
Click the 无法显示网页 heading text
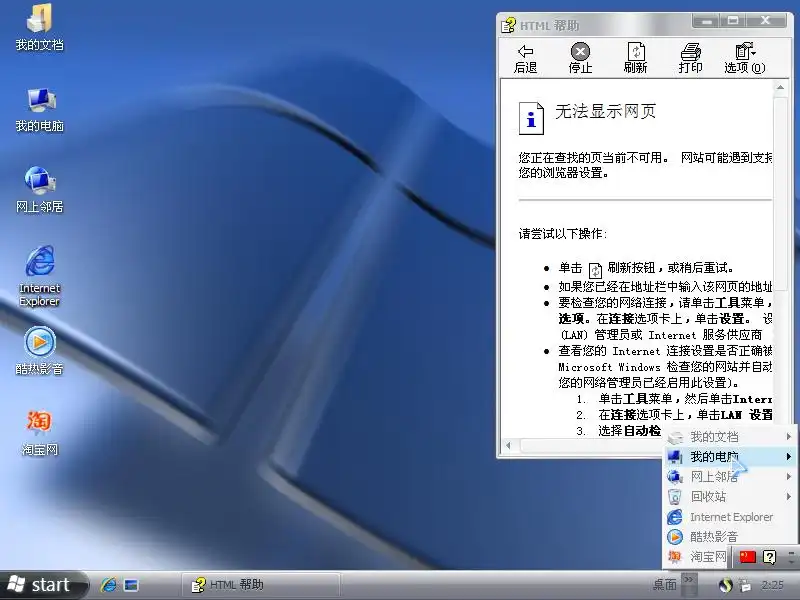coord(605,111)
